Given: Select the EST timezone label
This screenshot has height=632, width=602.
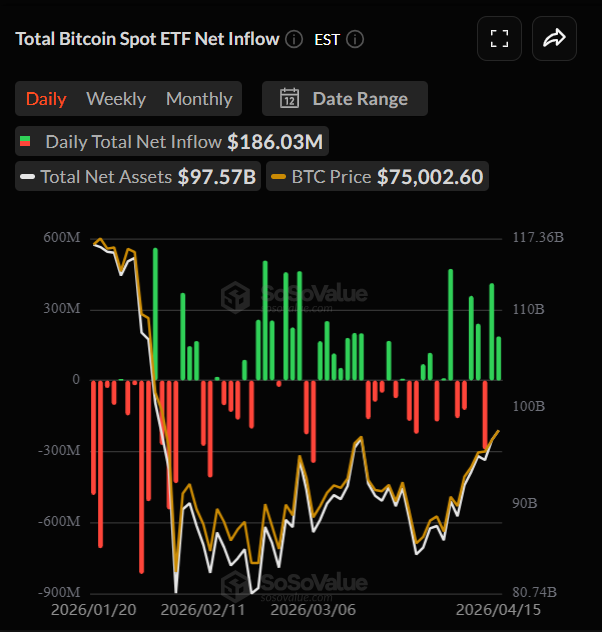Looking at the screenshot, I should (326, 40).
